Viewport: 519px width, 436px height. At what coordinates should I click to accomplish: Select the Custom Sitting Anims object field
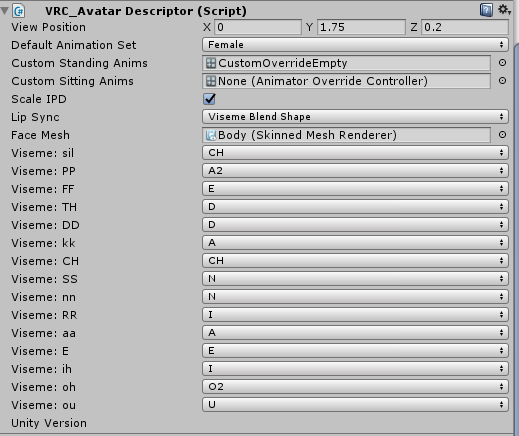[346, 81]
